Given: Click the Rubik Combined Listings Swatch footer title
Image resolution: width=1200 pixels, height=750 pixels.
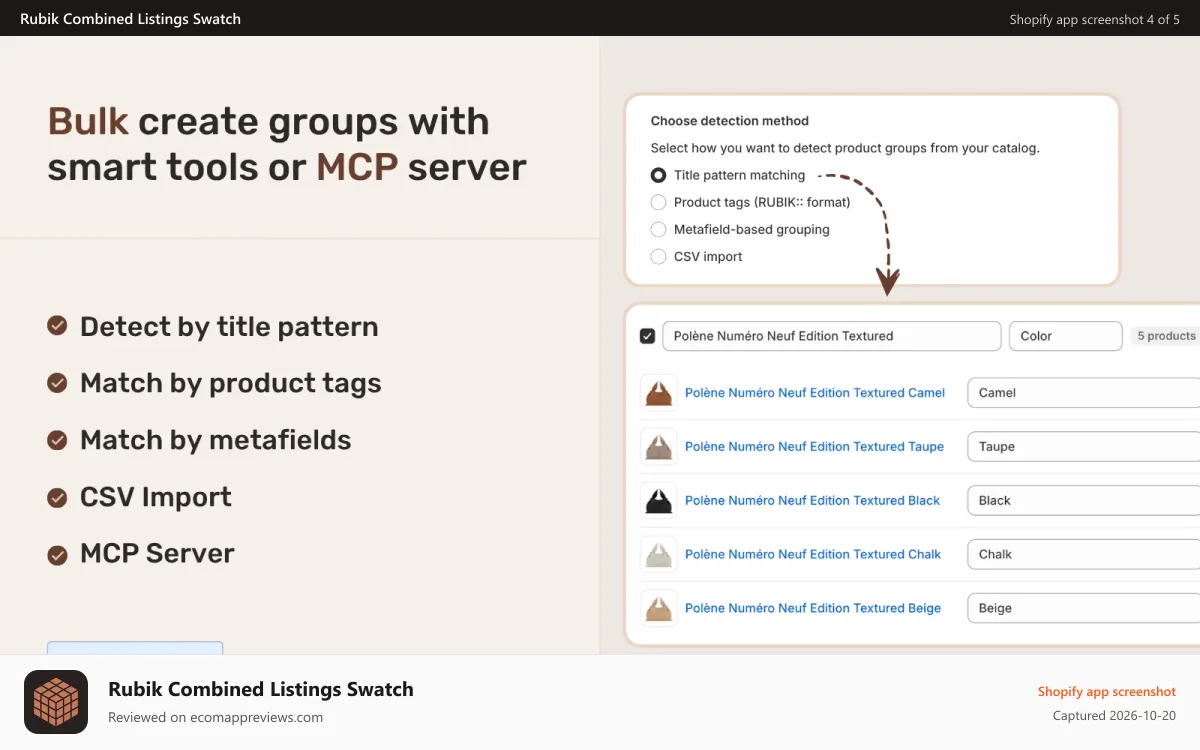Looking at the screenshot, I should click(261, 689).
